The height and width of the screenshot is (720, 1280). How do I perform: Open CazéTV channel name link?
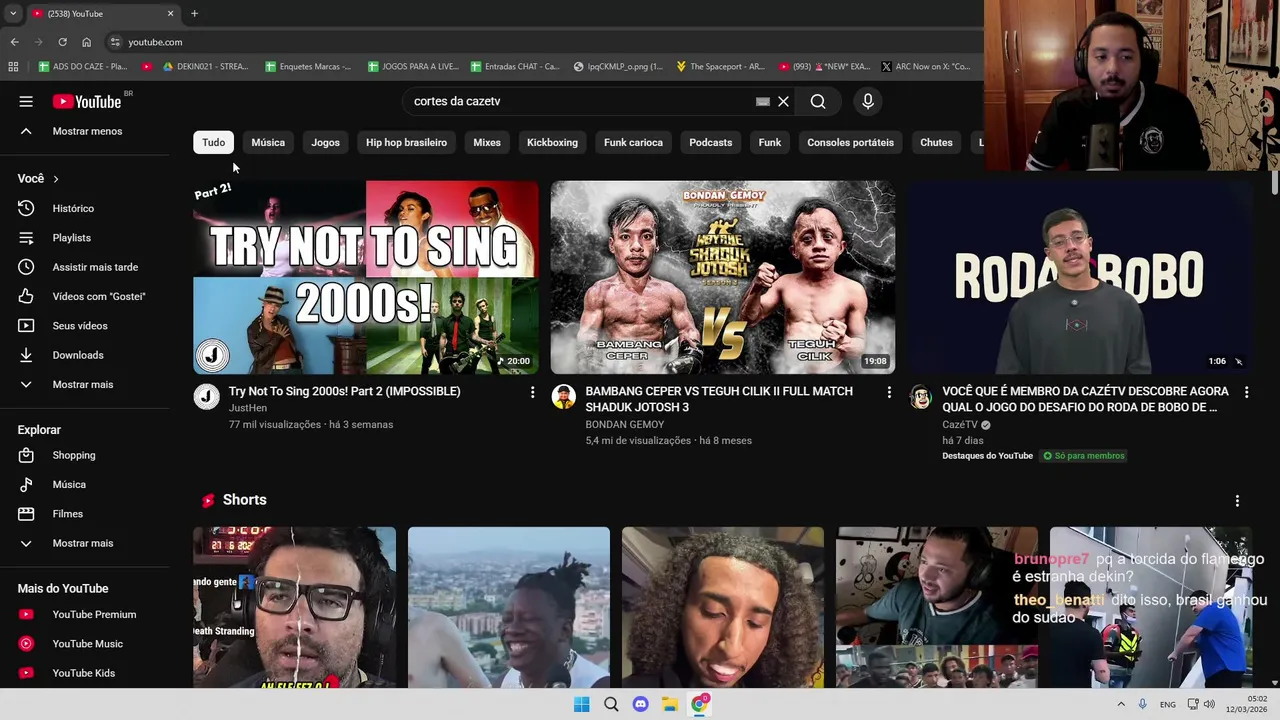pos(960,425)
